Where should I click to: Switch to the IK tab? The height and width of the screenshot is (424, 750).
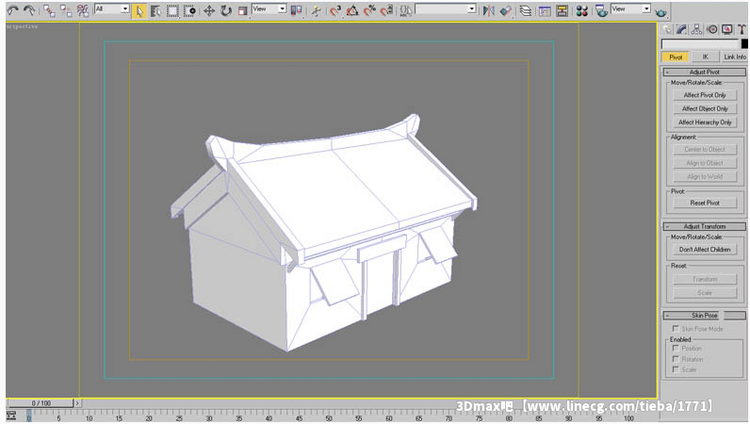tap(705, 57)
